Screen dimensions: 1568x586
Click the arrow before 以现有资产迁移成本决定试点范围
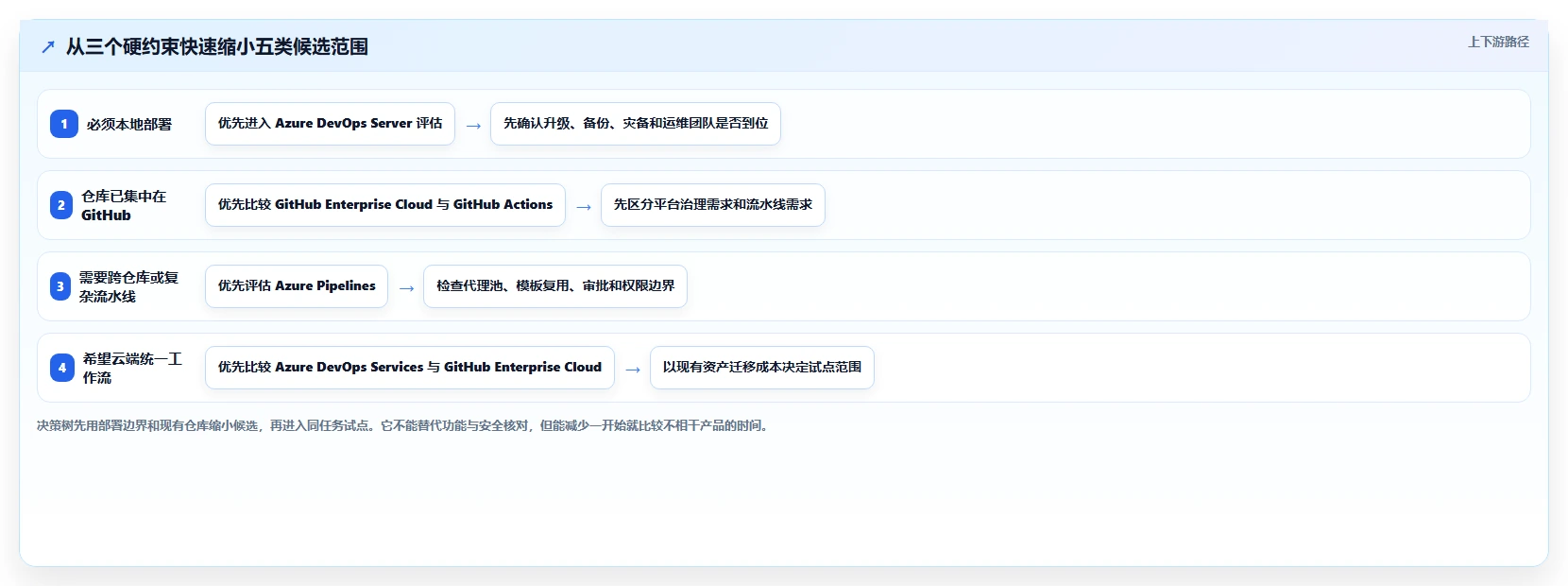(633, 370)
